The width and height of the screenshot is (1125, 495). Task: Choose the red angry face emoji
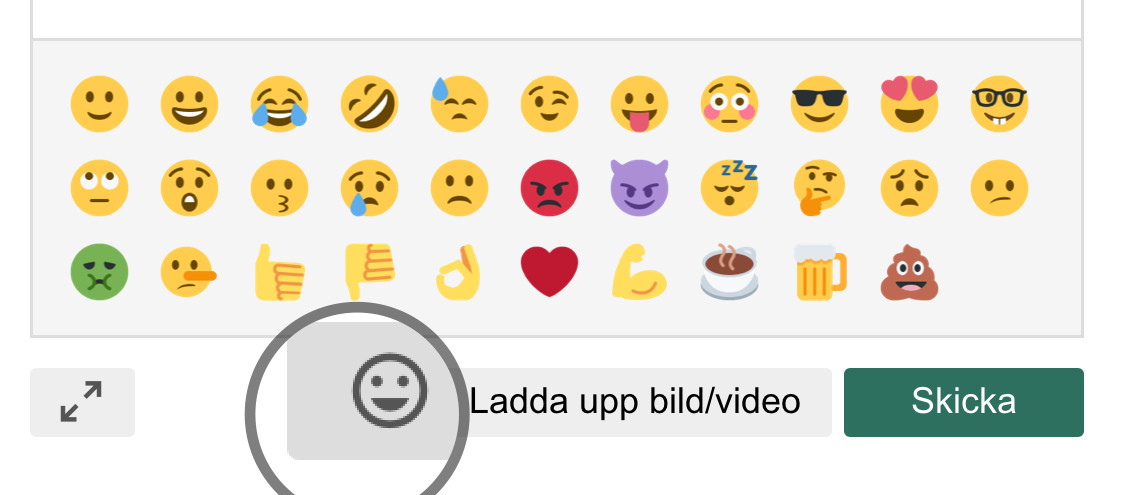click(550, 188)
